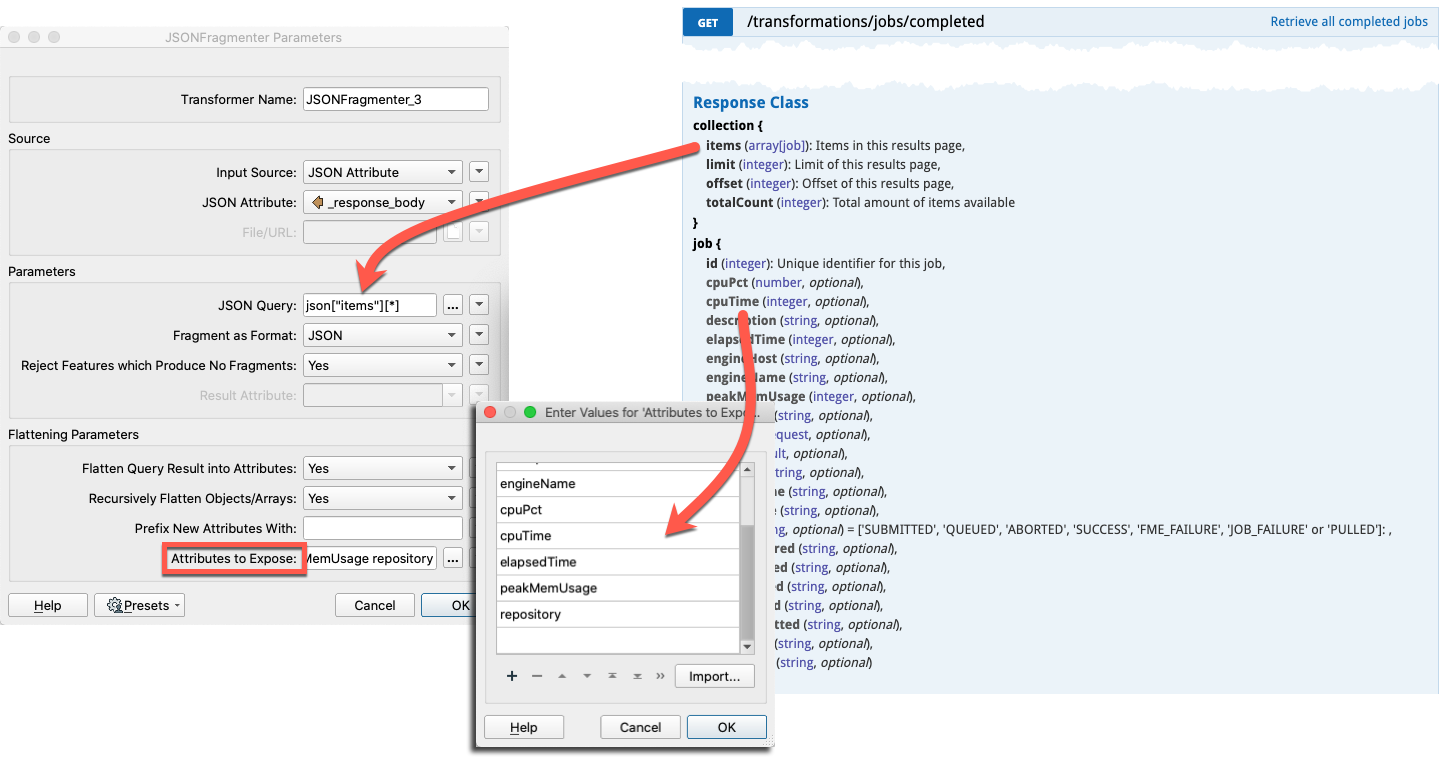The width and height of the screenshot is (1451, 778).
Task: Click the Retrieve all completed jobs link
Action: [1348, 21]
